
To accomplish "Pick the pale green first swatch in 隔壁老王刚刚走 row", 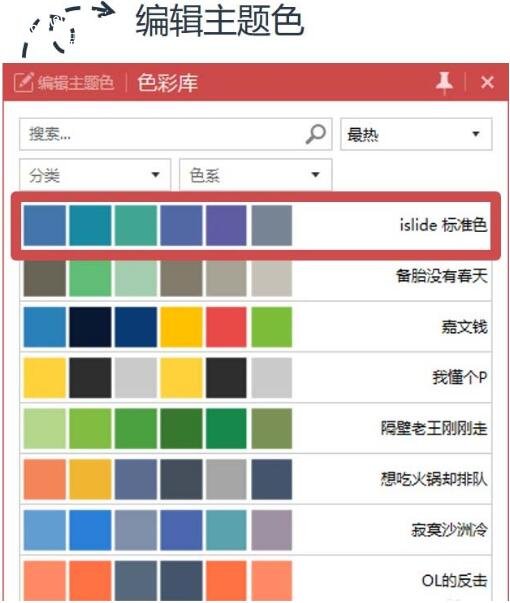I will (45, 428).
